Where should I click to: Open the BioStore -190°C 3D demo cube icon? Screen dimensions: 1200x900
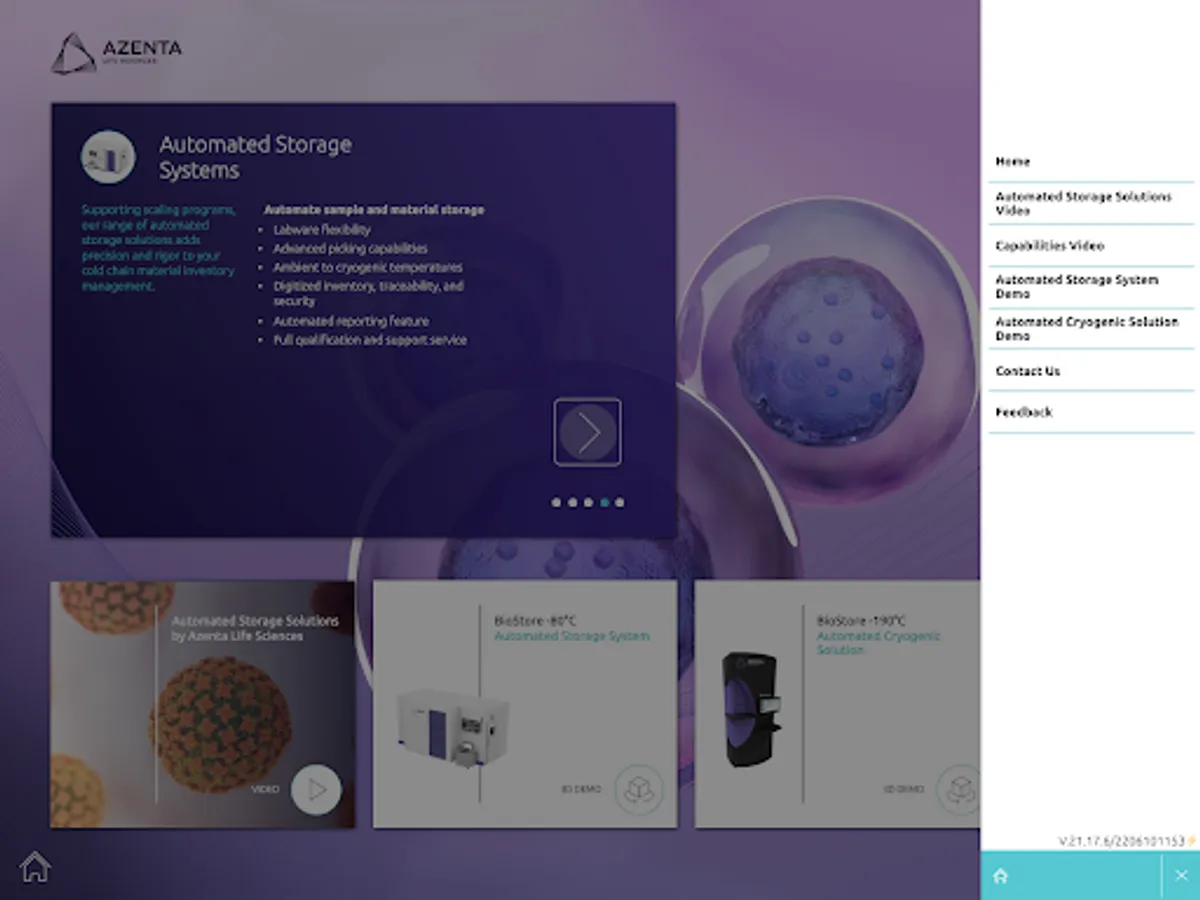tap(960, 789)
